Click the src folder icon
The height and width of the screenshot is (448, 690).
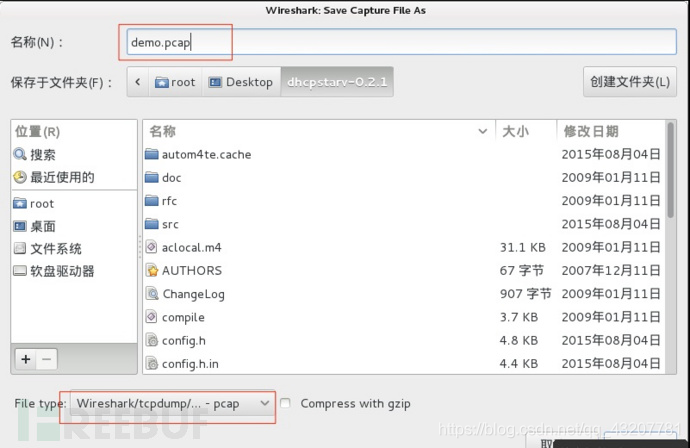point(152,224)
